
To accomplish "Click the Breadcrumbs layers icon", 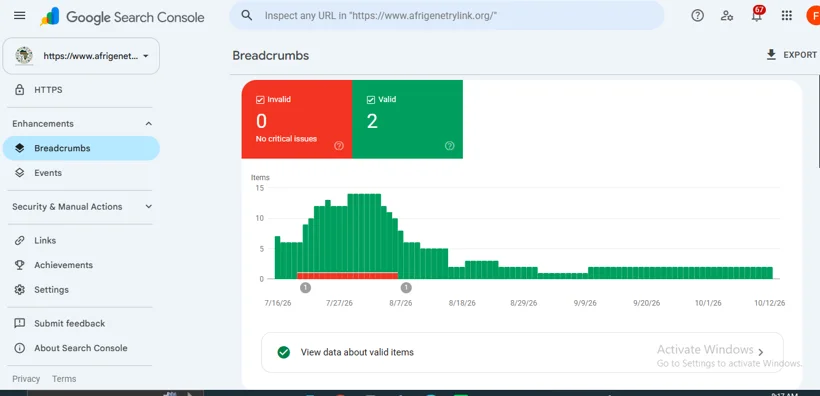I will [20, 148].
